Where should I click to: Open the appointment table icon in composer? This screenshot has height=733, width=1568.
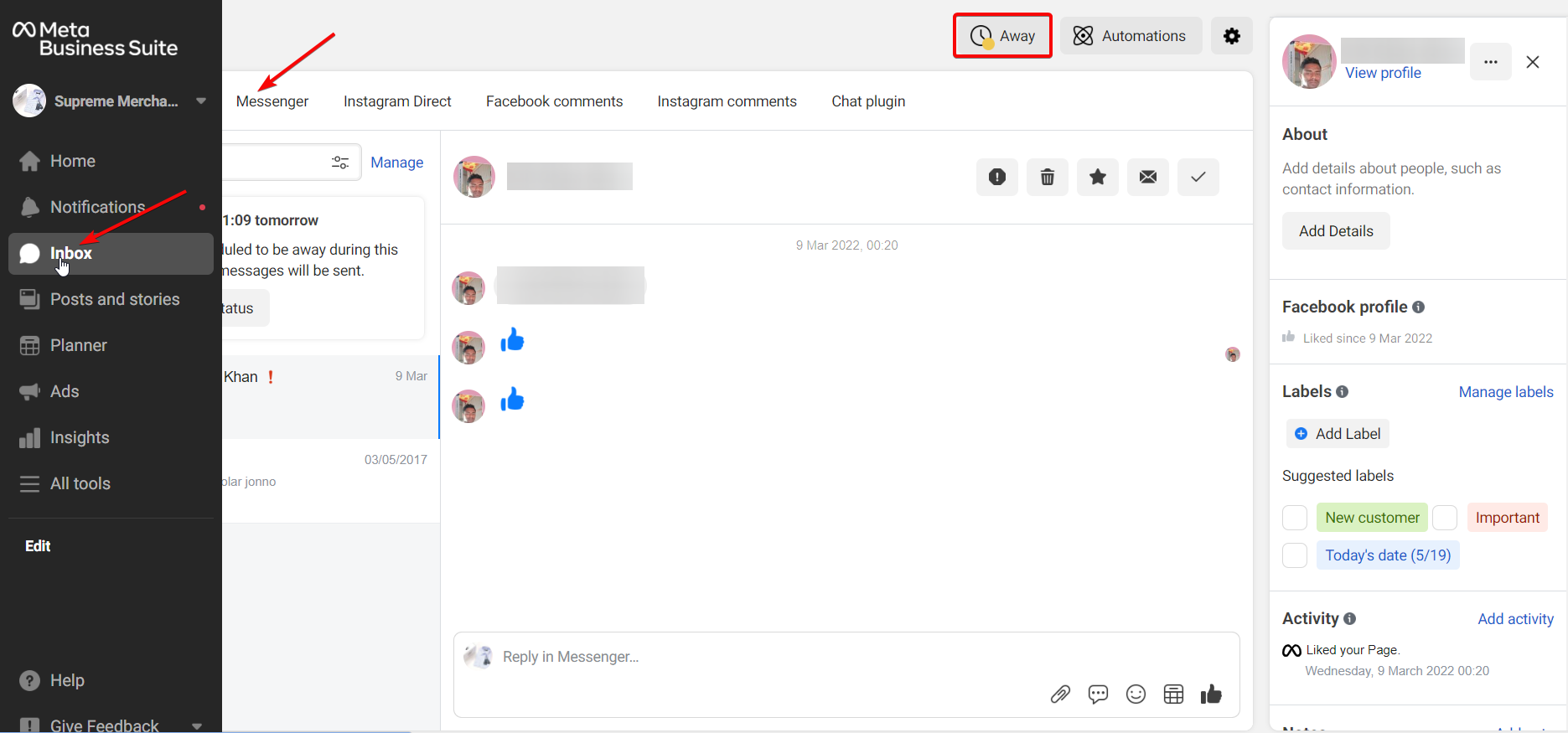1173,694
